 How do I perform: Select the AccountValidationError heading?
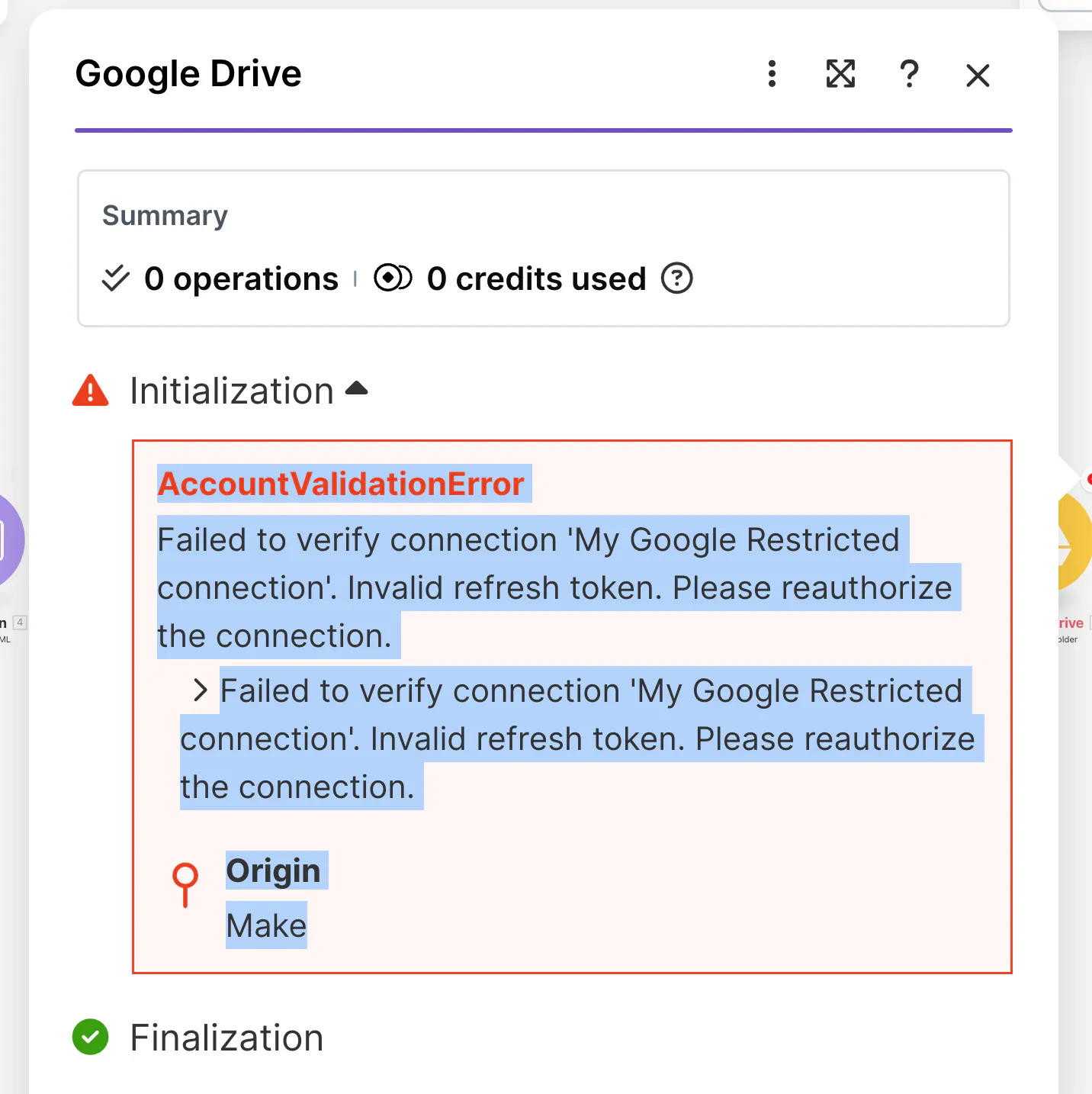pyautogui.click(x=341, y=484)
